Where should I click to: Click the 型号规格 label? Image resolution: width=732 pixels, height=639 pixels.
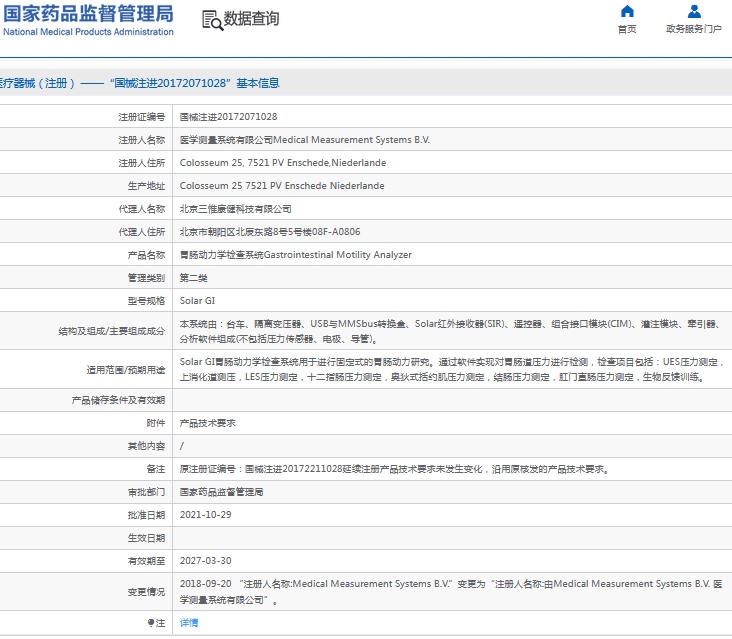point(147,301)
